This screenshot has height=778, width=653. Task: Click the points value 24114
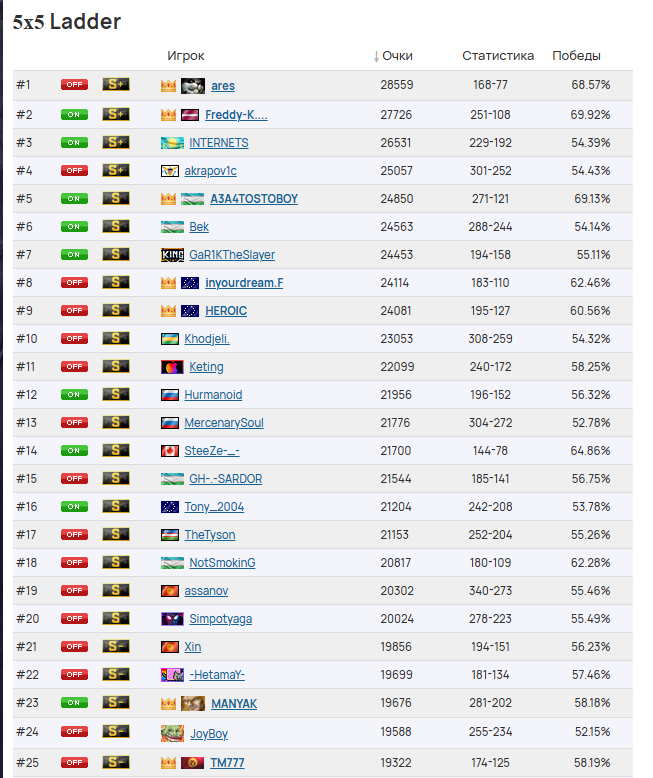394,283
